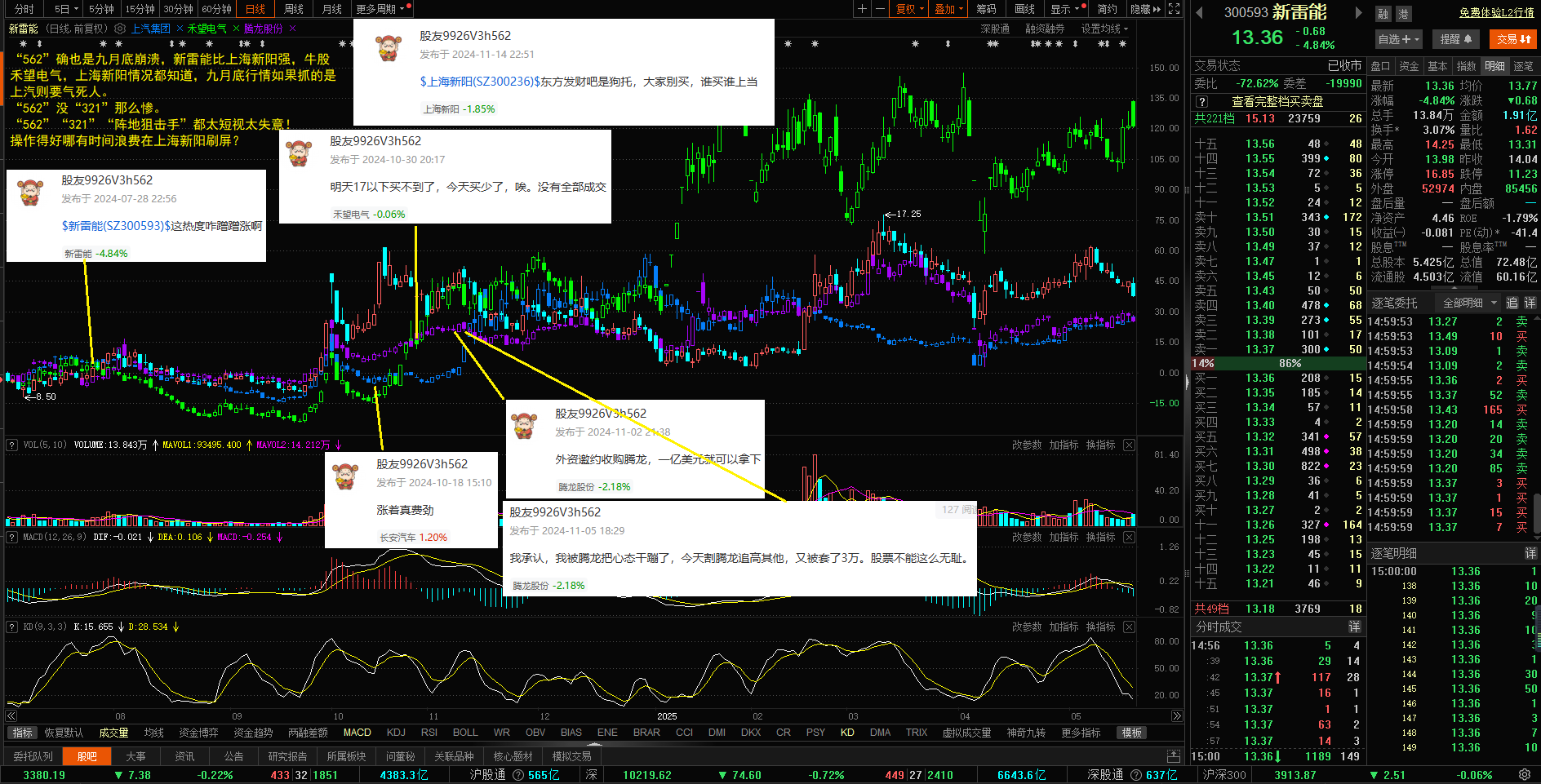Remove 腾龙股份 overlay with its X
1541x784 pixels.
click(292, 29)
